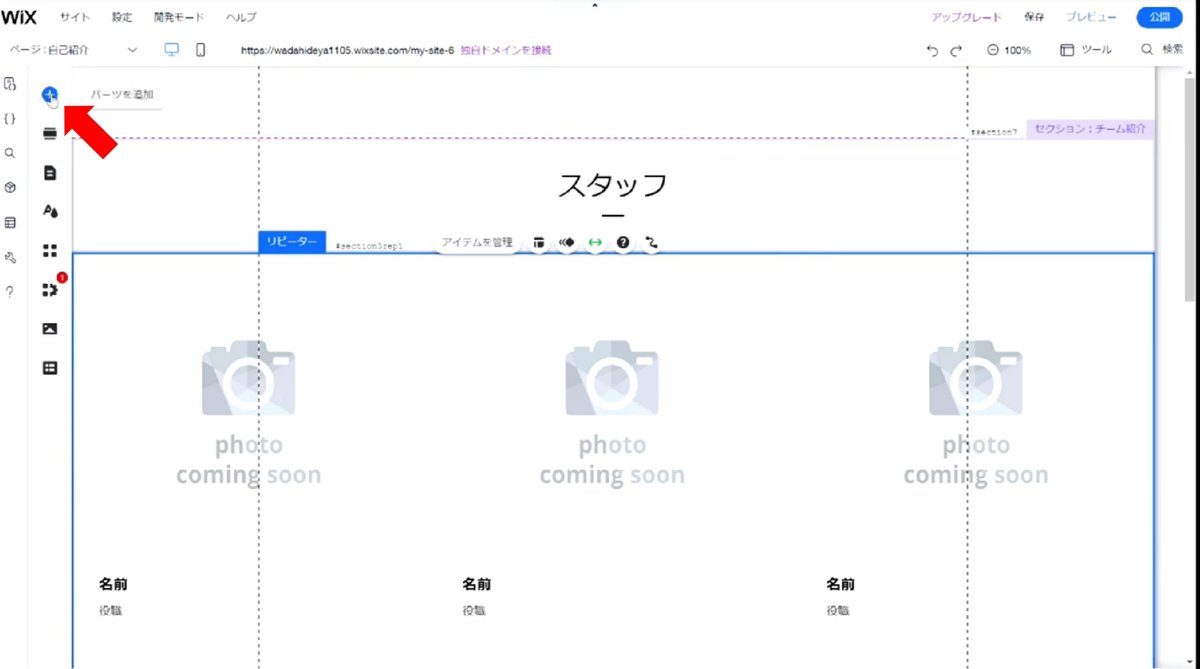Click the 役職 text under middle name
This screenshot has width=1200, height=669.
(x=474, y=610)
